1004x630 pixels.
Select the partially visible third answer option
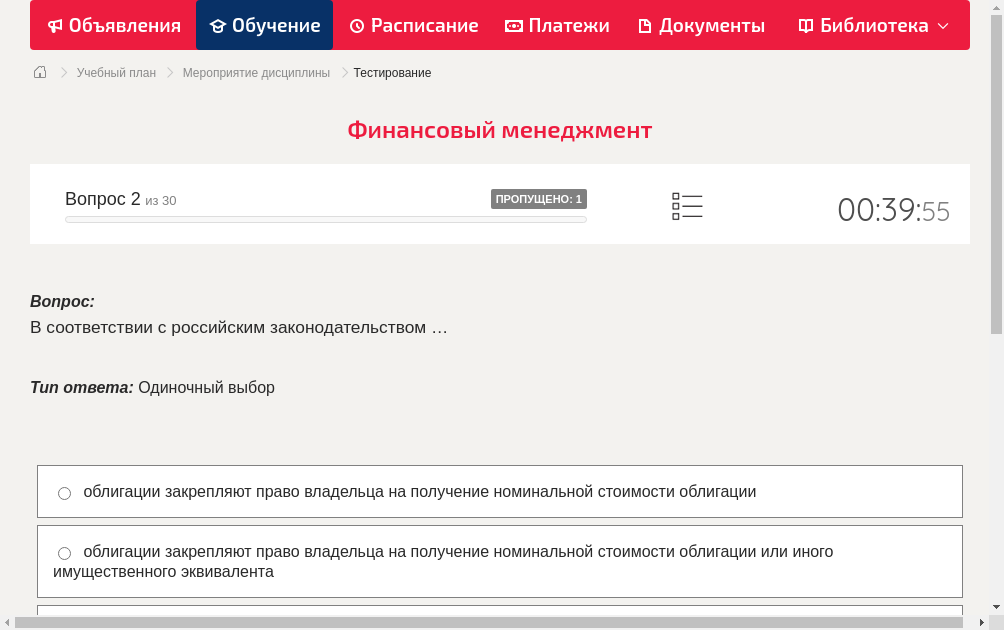point(500,614)
